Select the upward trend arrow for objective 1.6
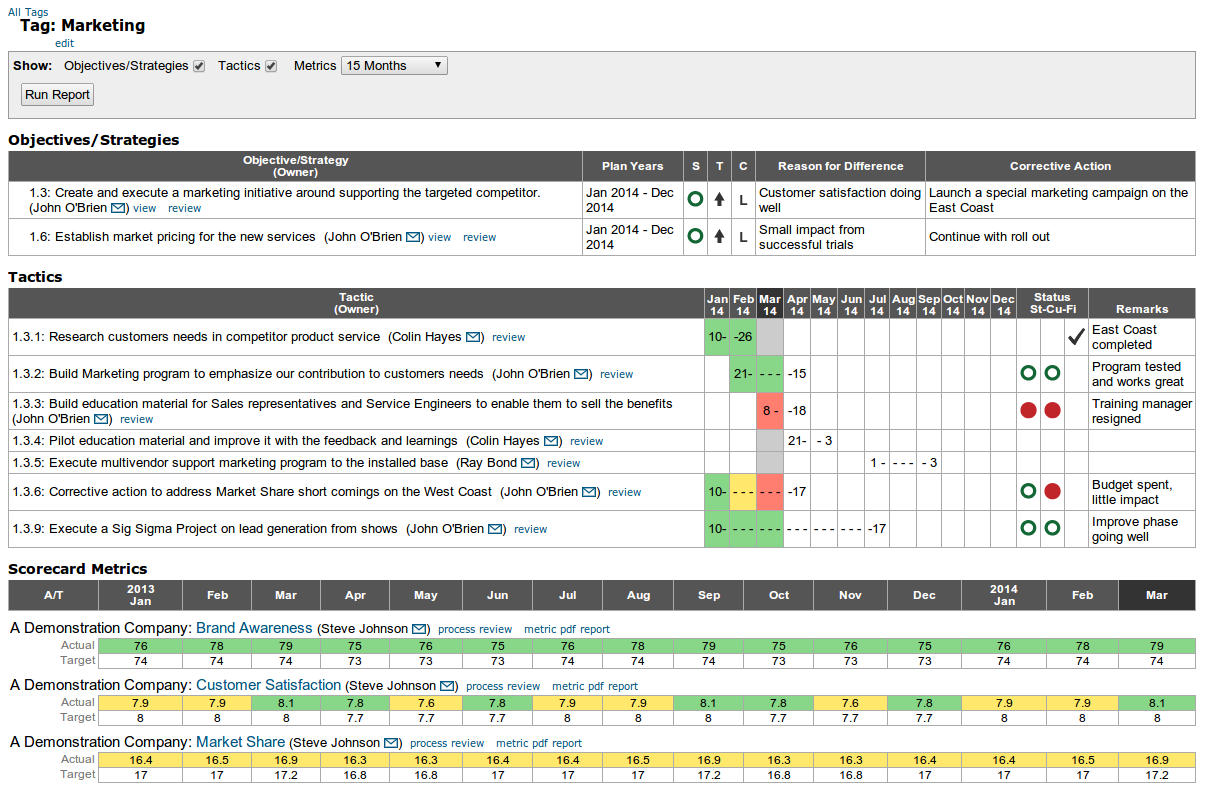Screen dimensions: 1205x792 718,237
